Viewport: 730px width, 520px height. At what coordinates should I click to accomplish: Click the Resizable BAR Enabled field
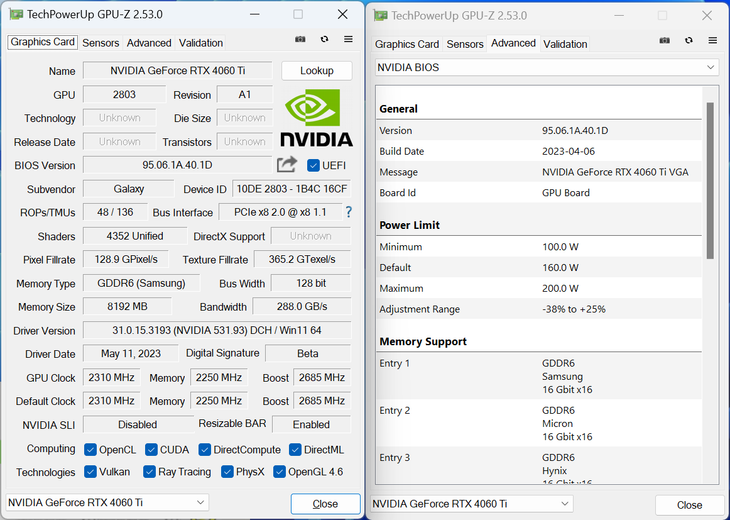tap(311, 425)
